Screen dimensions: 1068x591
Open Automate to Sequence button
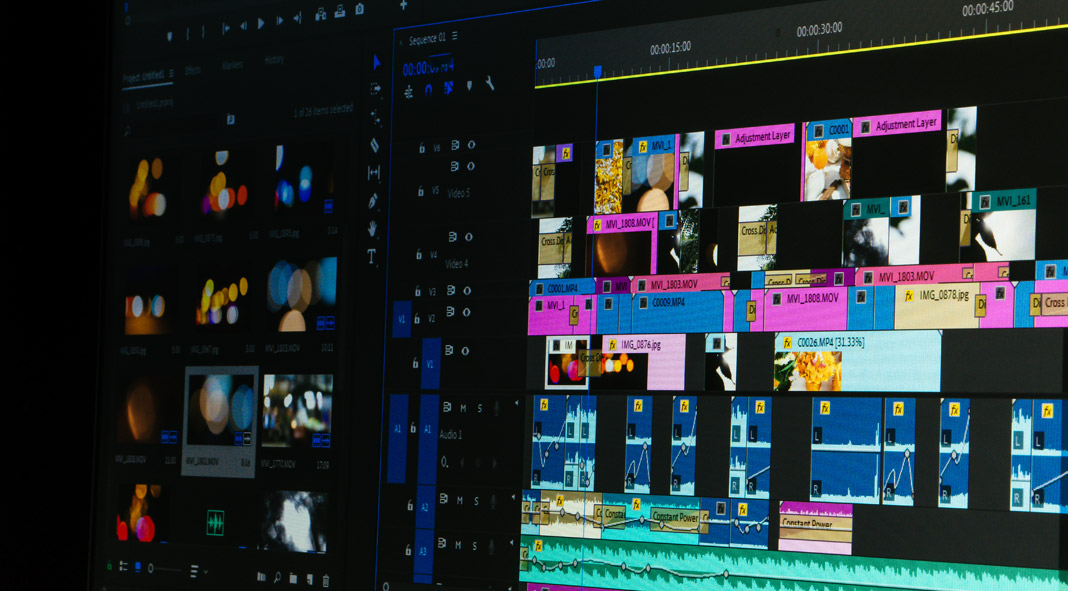tap(261, 577)
